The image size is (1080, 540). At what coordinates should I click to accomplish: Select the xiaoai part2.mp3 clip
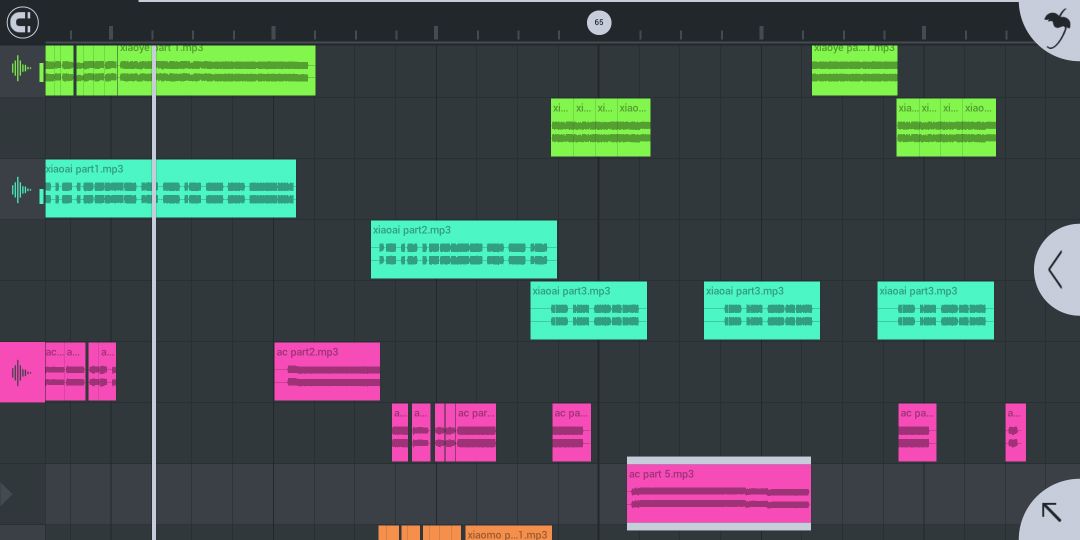tap(464, 249)
